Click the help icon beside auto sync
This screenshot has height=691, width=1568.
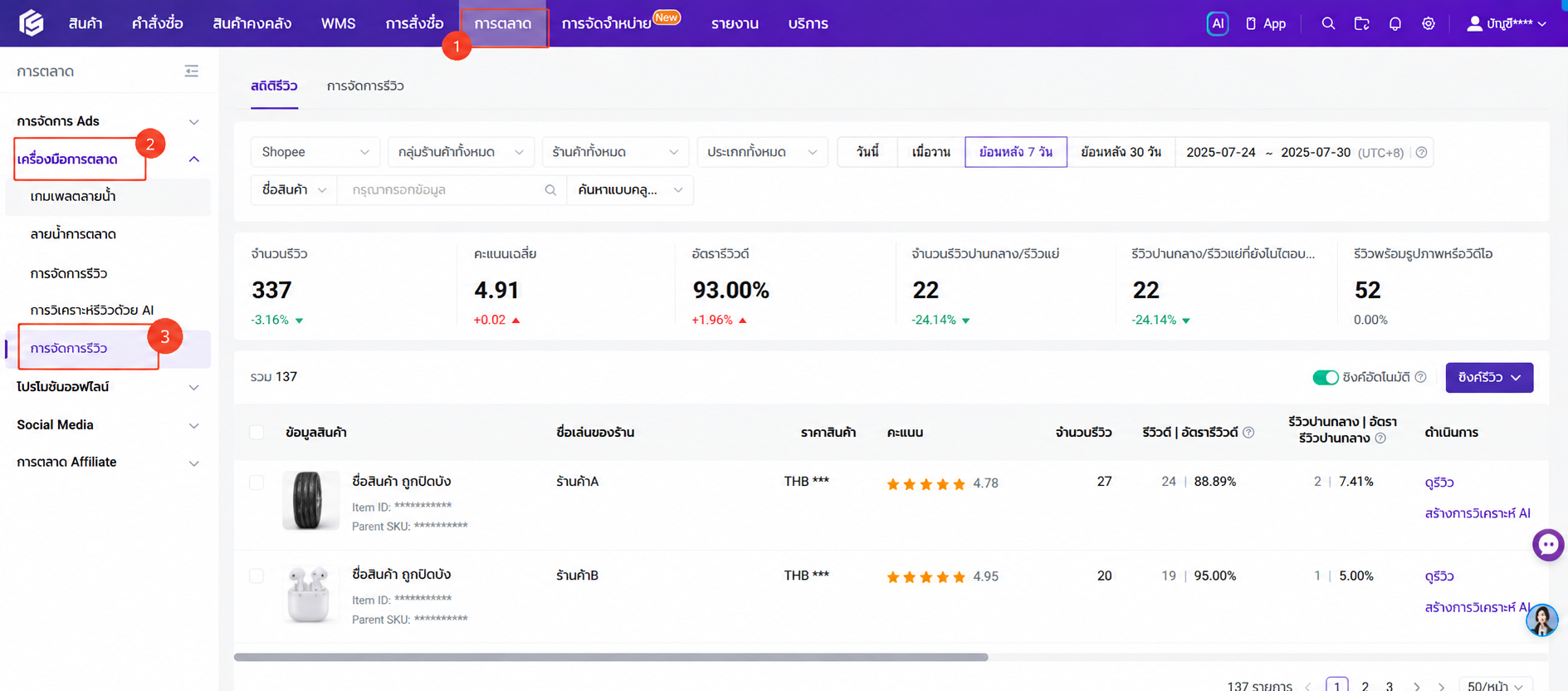point(1420,377)
